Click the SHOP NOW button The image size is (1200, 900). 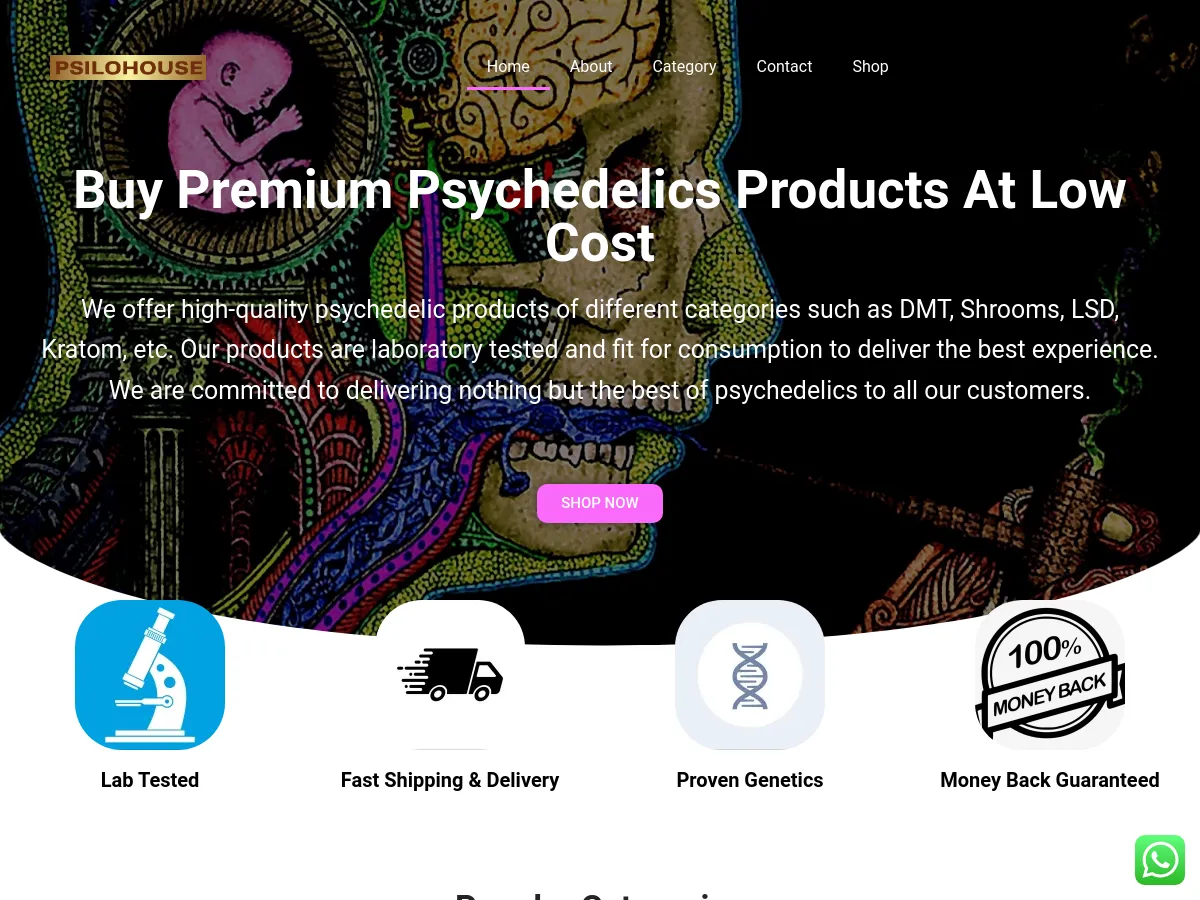coord(600,503)
